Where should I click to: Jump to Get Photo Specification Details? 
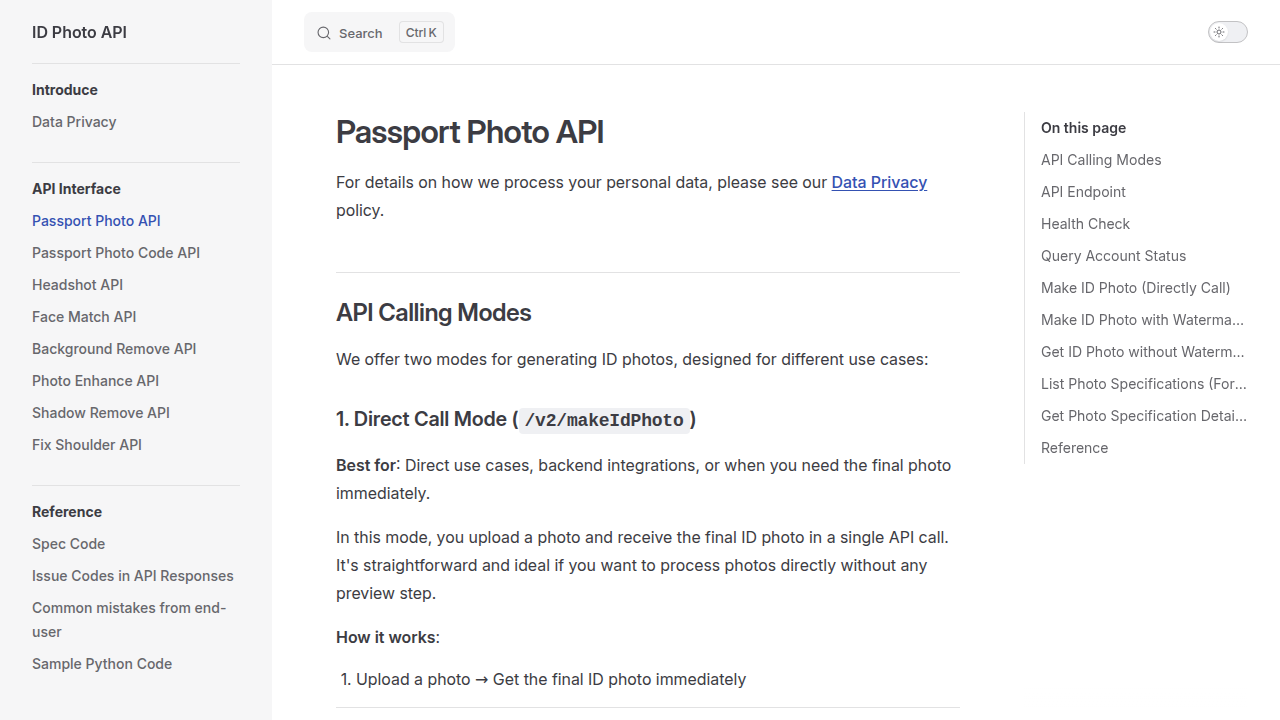[1144, 416]
